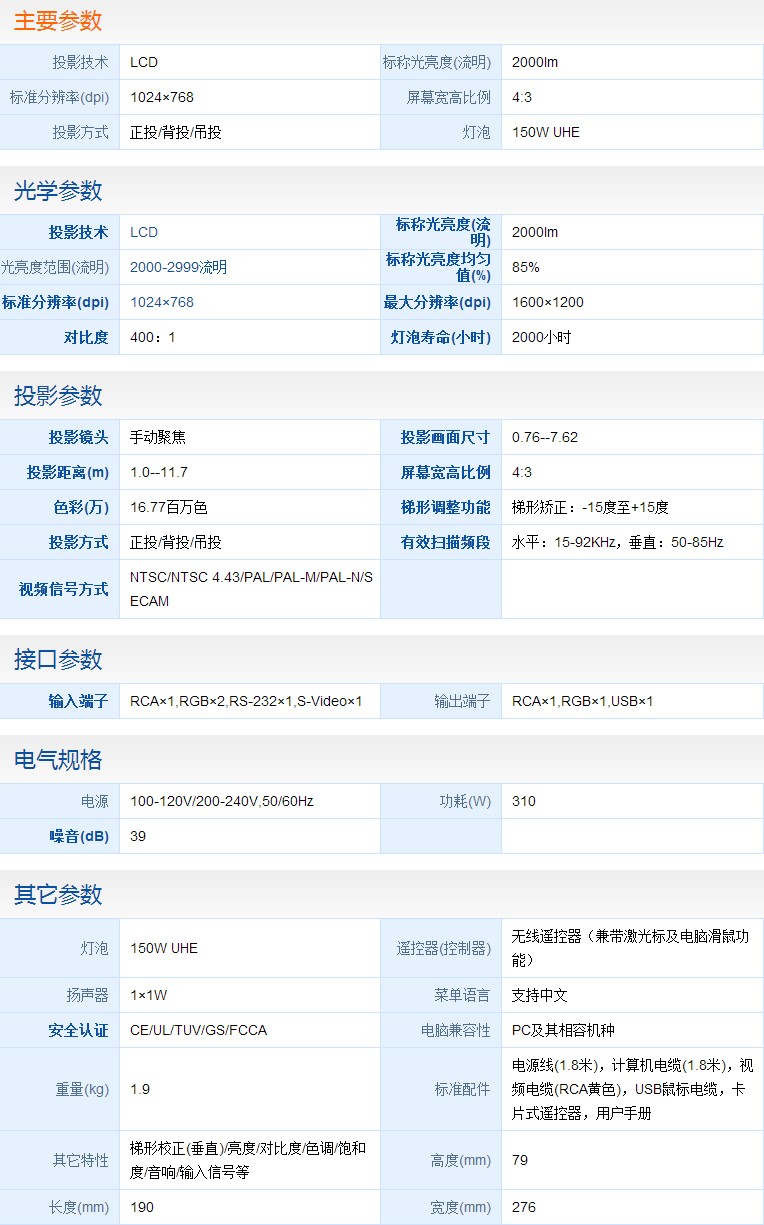
Task: Open the 投影画面尺寸 label link
Action: pyautogui.click(x=445, y=437)
